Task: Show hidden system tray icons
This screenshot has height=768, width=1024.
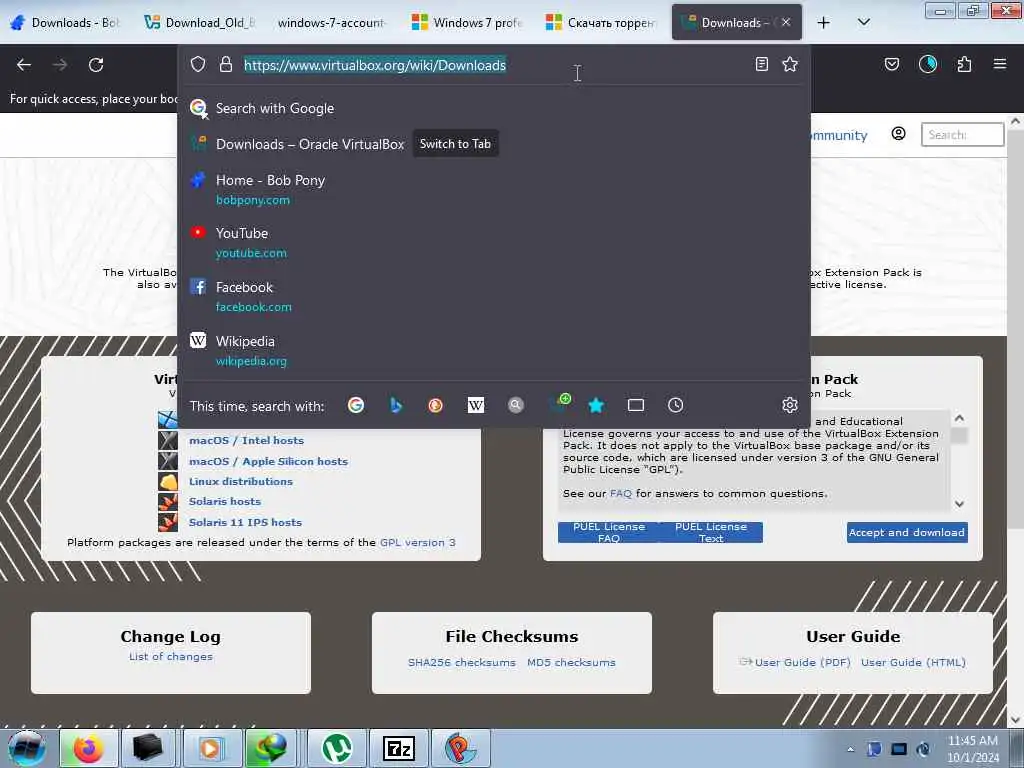Action: point(850,750)
